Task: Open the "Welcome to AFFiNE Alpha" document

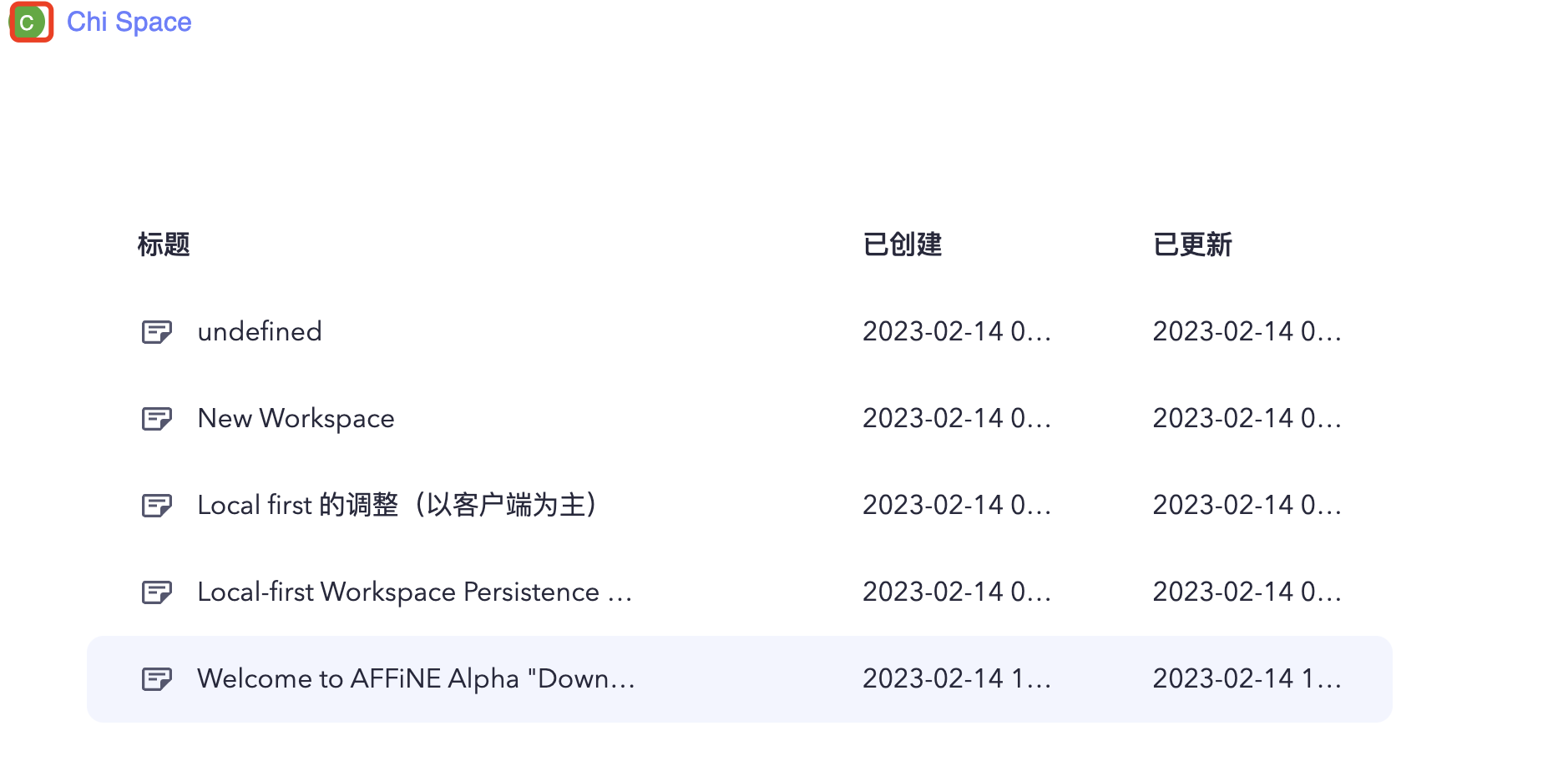Action: click(x=416, y=678)
